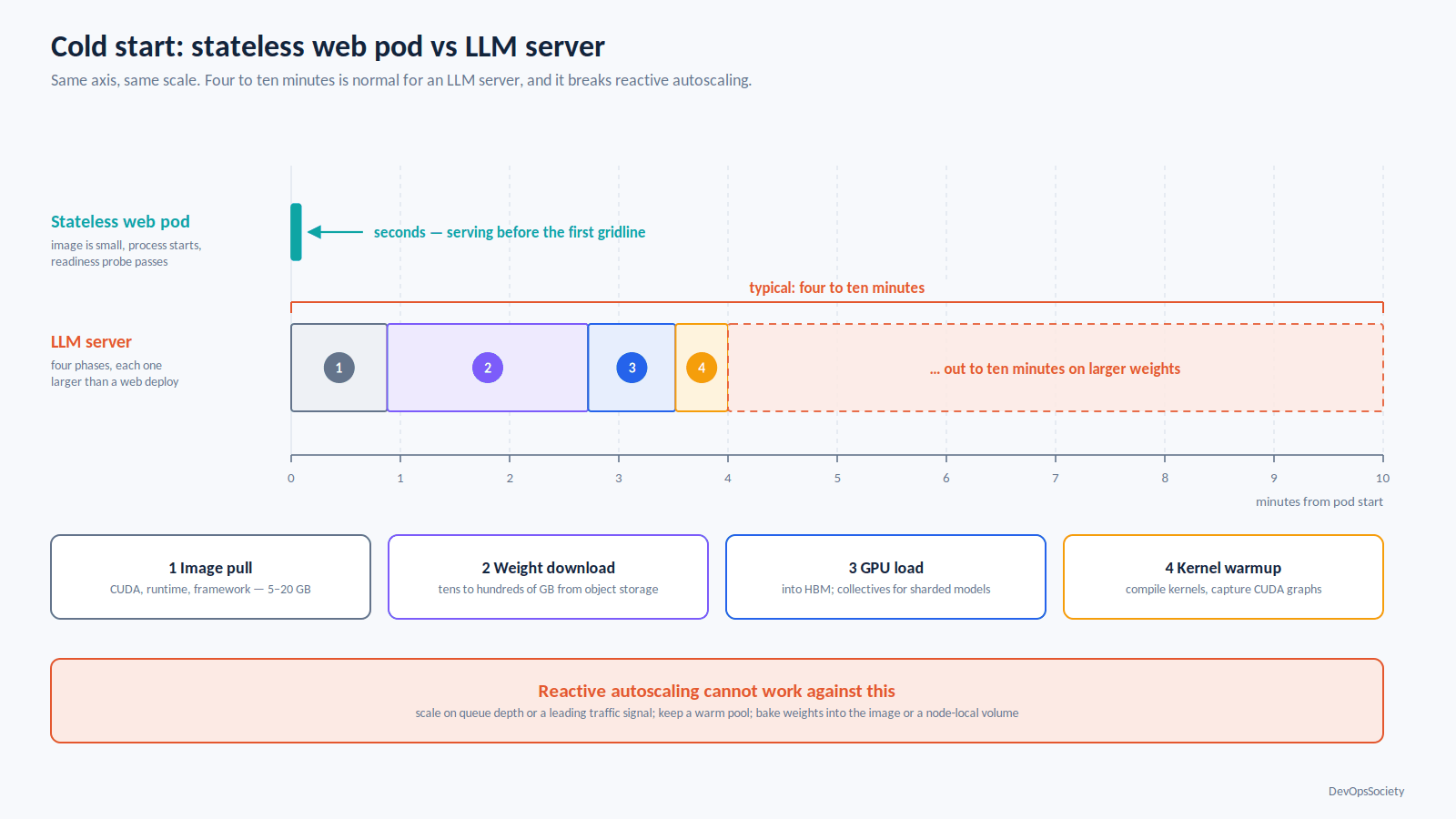Click the 'Stateless web pod' label
This screenshot has height=819, width=1456.
(x=120, y=221)
